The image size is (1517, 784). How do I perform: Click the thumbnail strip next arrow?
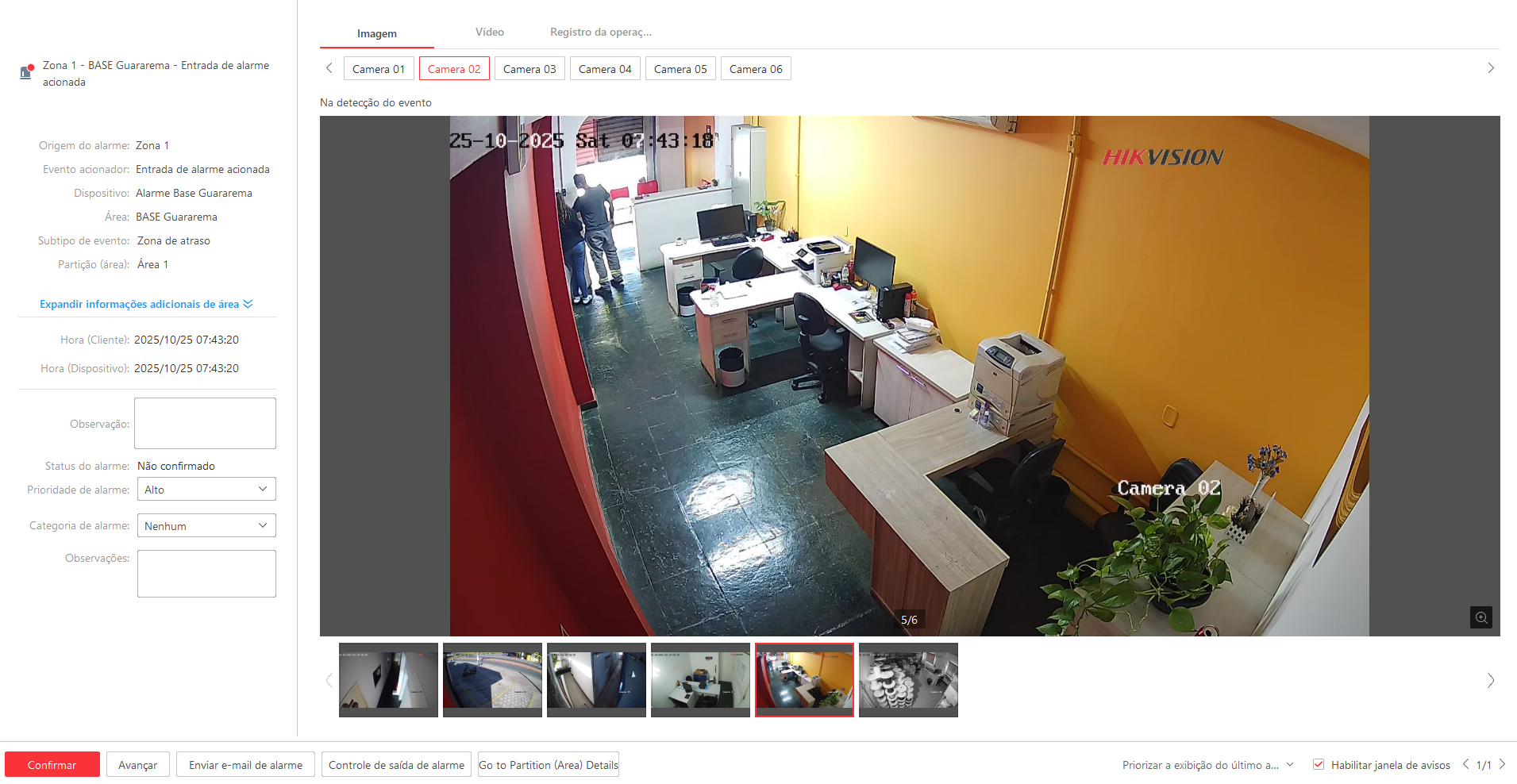pyautogui.click(x=1490, y=680)
